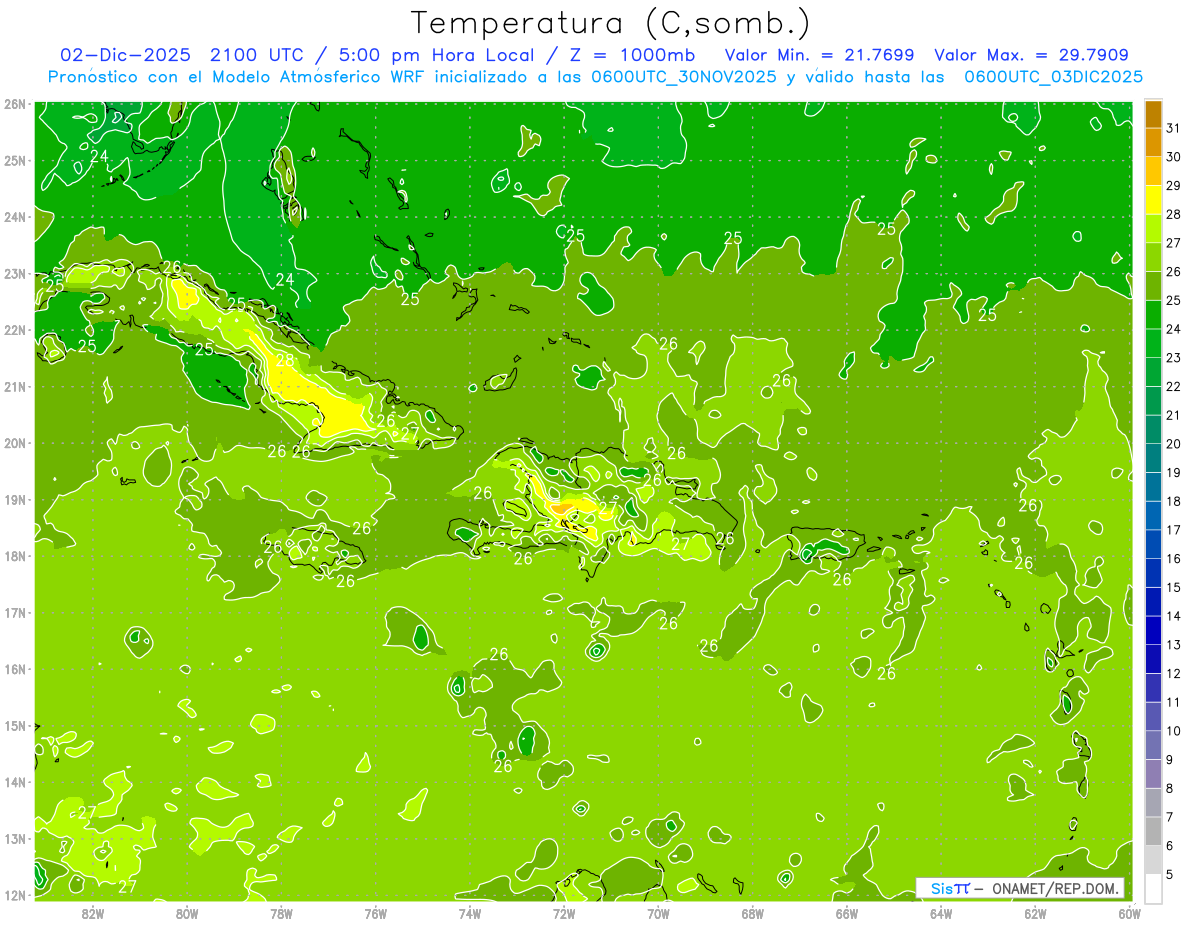Click the '24N' latitude axis label
This screenshot has width=1200, height=927.
[14, 217]
